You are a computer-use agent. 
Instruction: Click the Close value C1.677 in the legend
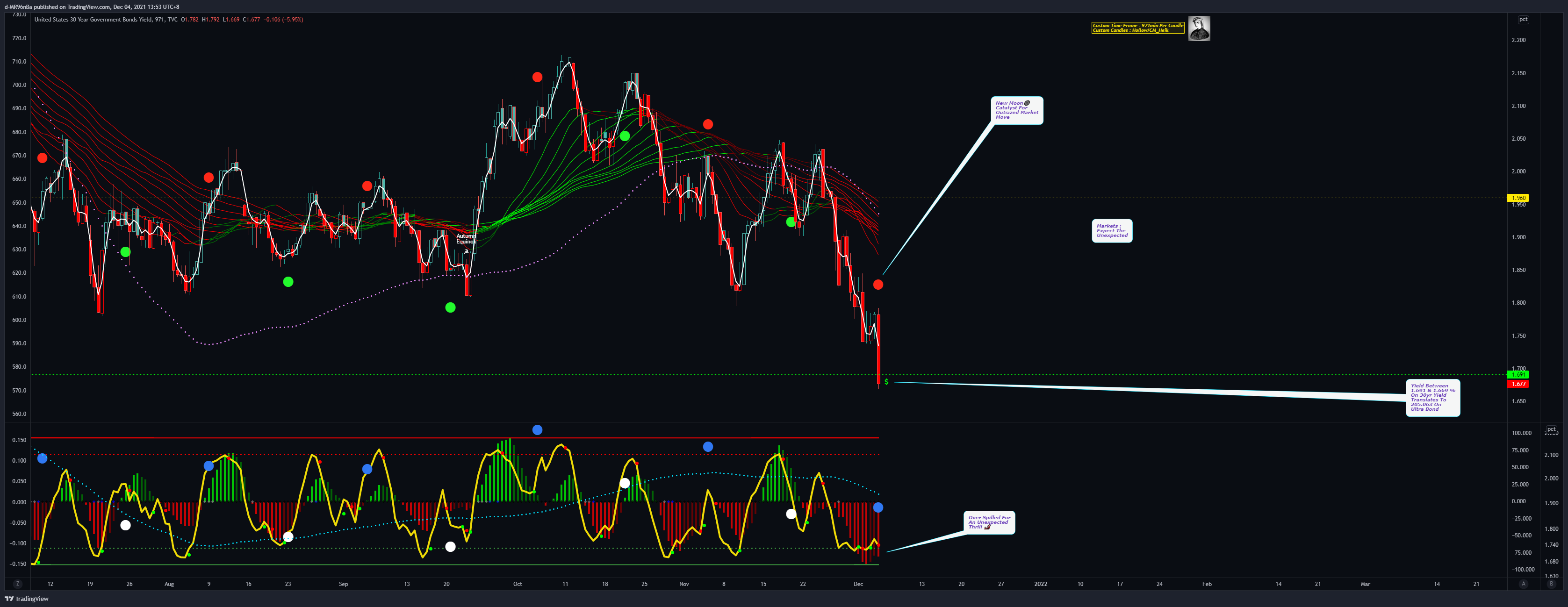pos(252,20)
